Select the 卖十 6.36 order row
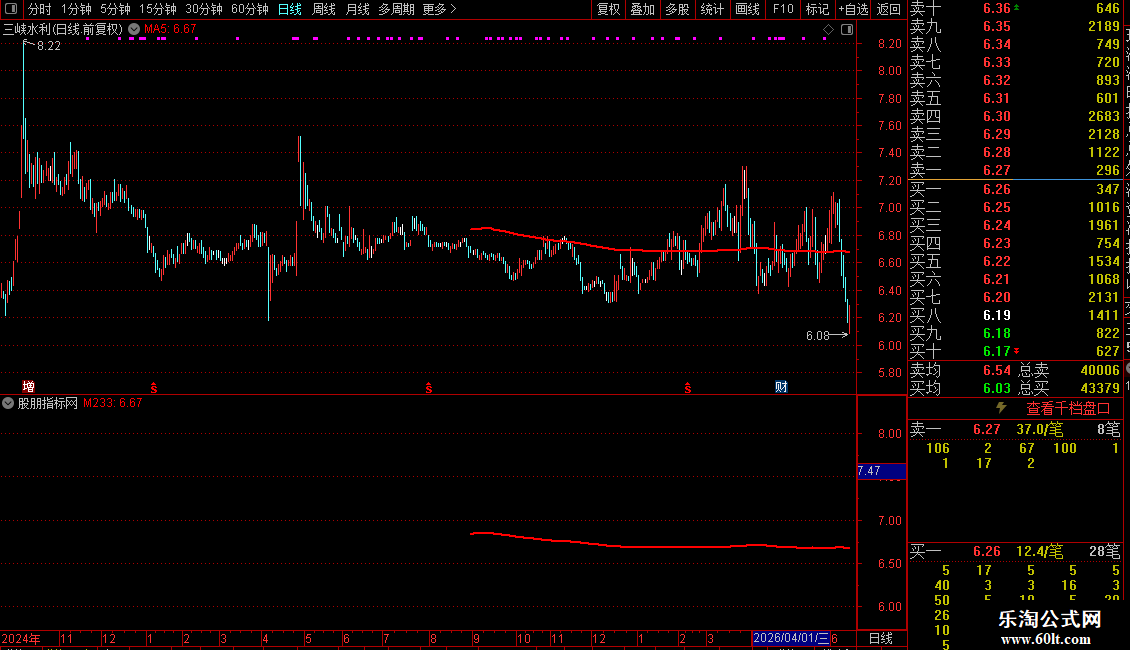 (x=1015, y=8)
